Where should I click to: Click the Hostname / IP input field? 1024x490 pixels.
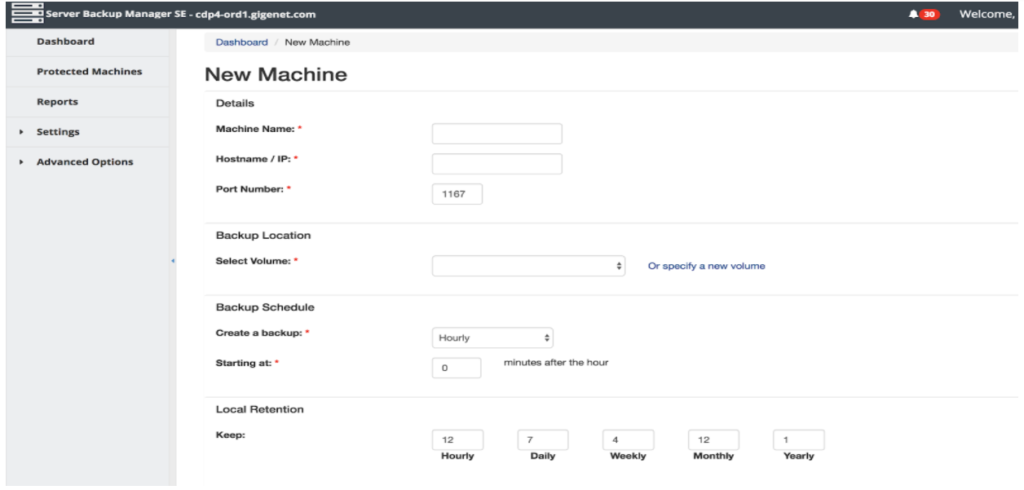click(x=497, y=164)
